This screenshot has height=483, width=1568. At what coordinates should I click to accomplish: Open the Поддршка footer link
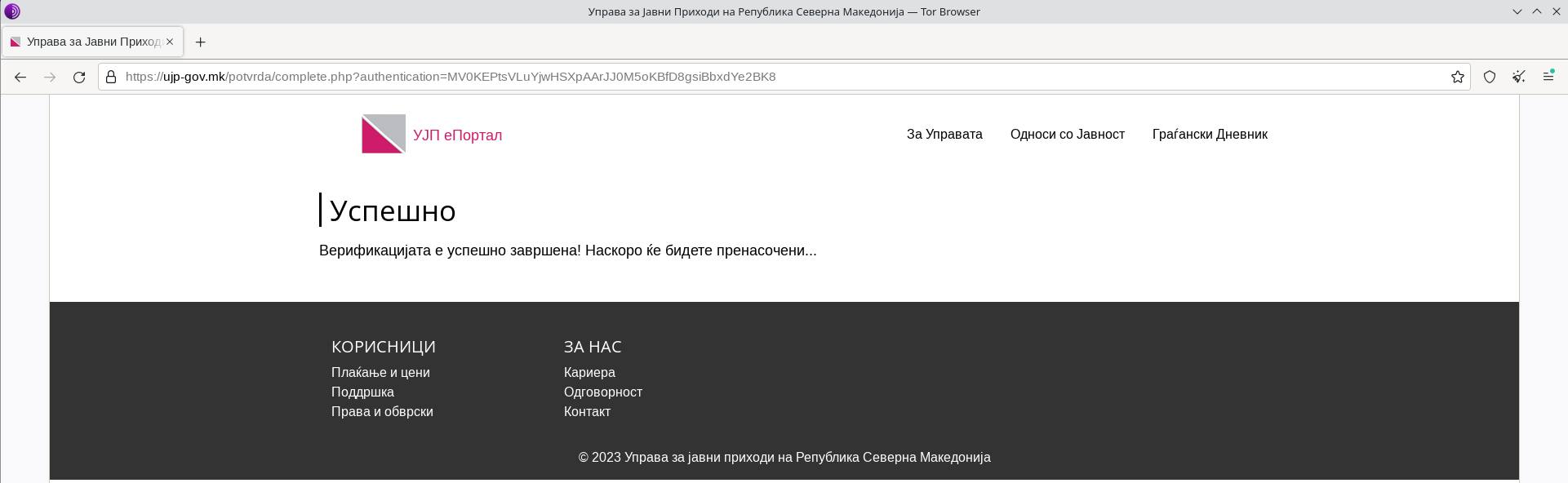pos(362,392)
